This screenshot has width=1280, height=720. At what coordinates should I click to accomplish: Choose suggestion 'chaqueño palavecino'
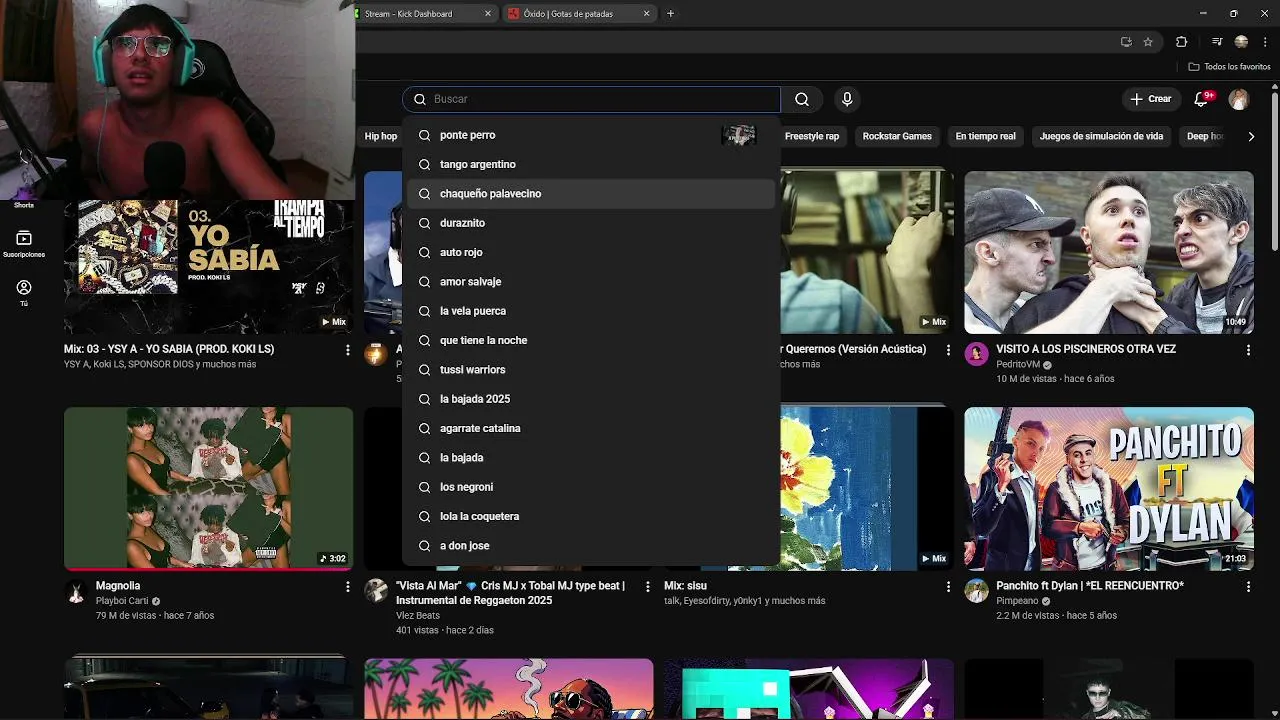591,194
